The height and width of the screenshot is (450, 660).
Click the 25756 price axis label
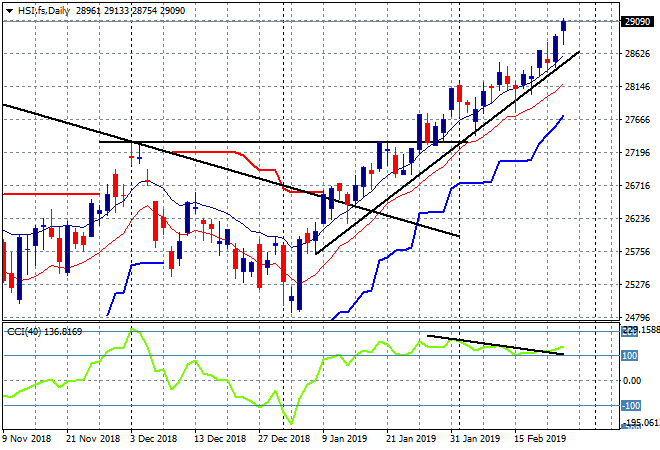[x=637, y=251]
